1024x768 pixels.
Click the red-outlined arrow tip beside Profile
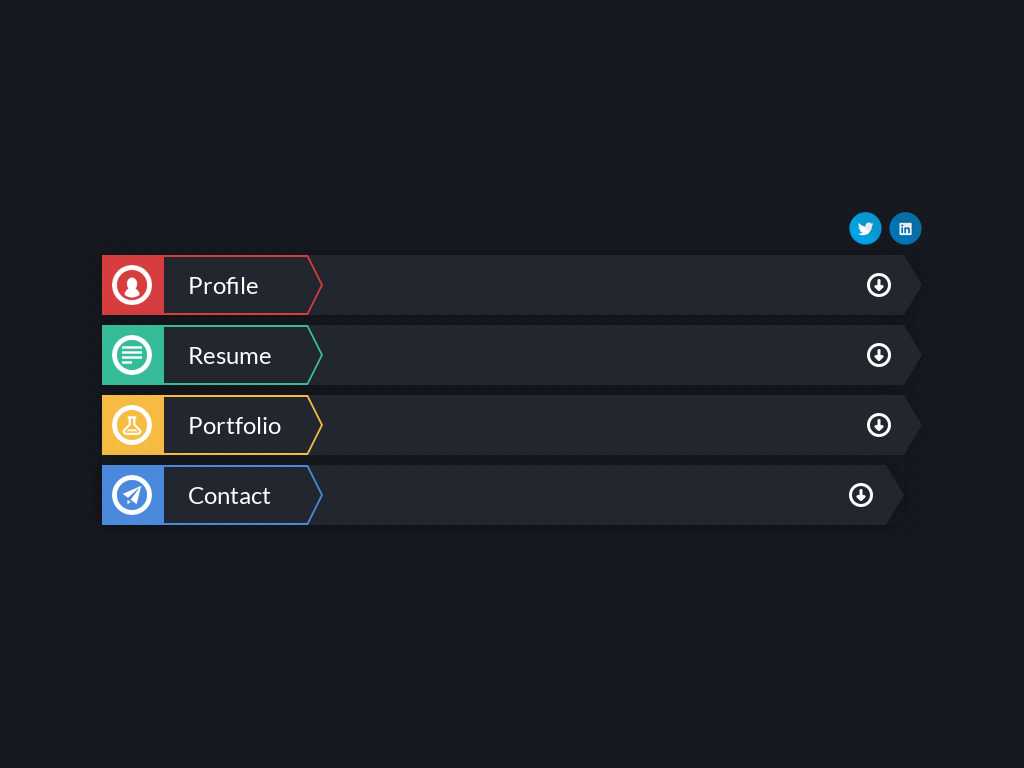pyautogui.click(x=315, y=285)
